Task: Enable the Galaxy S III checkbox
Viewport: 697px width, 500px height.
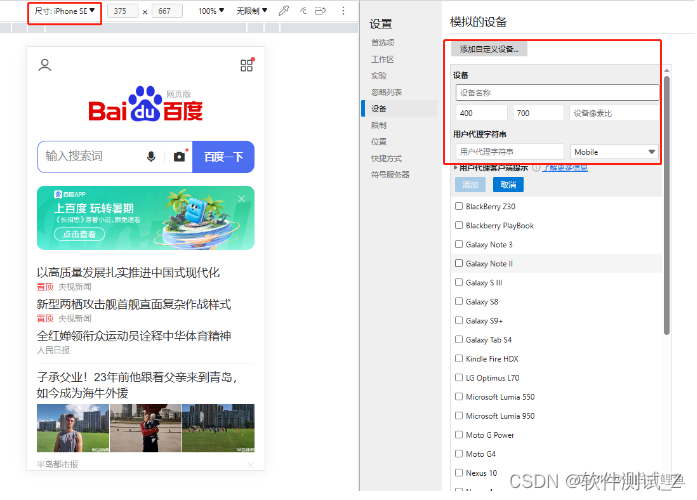Action: pos(459,282)
